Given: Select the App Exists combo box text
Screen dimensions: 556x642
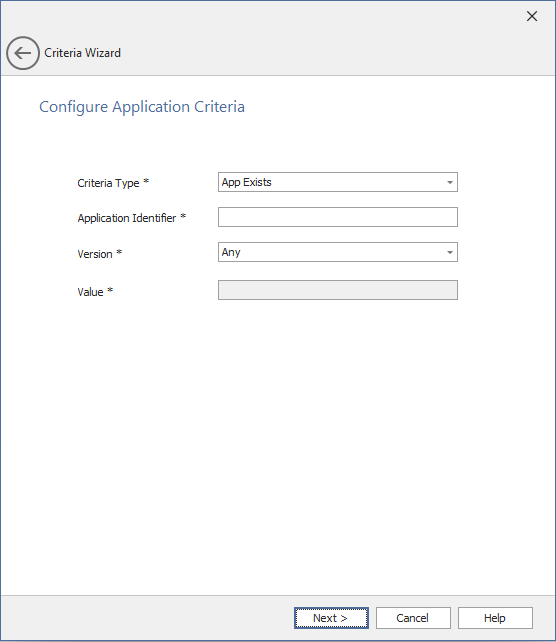Looking at the screenshot, I should tap(246, 182).
